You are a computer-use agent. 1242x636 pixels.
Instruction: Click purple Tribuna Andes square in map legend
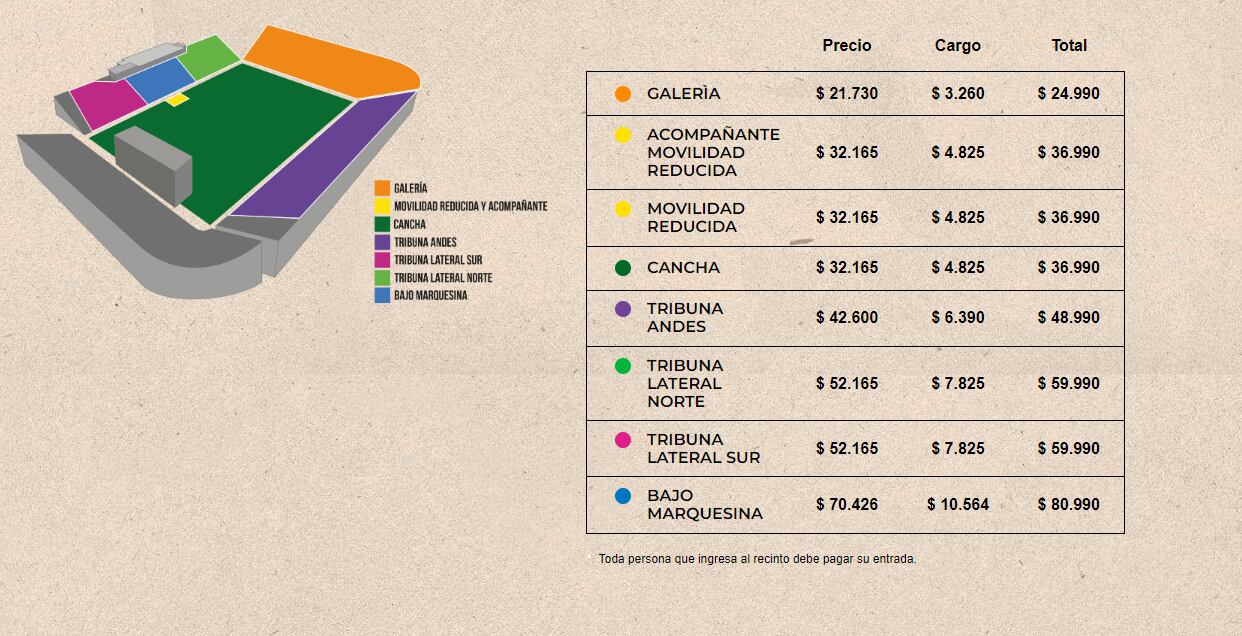(x=382, y=242)
